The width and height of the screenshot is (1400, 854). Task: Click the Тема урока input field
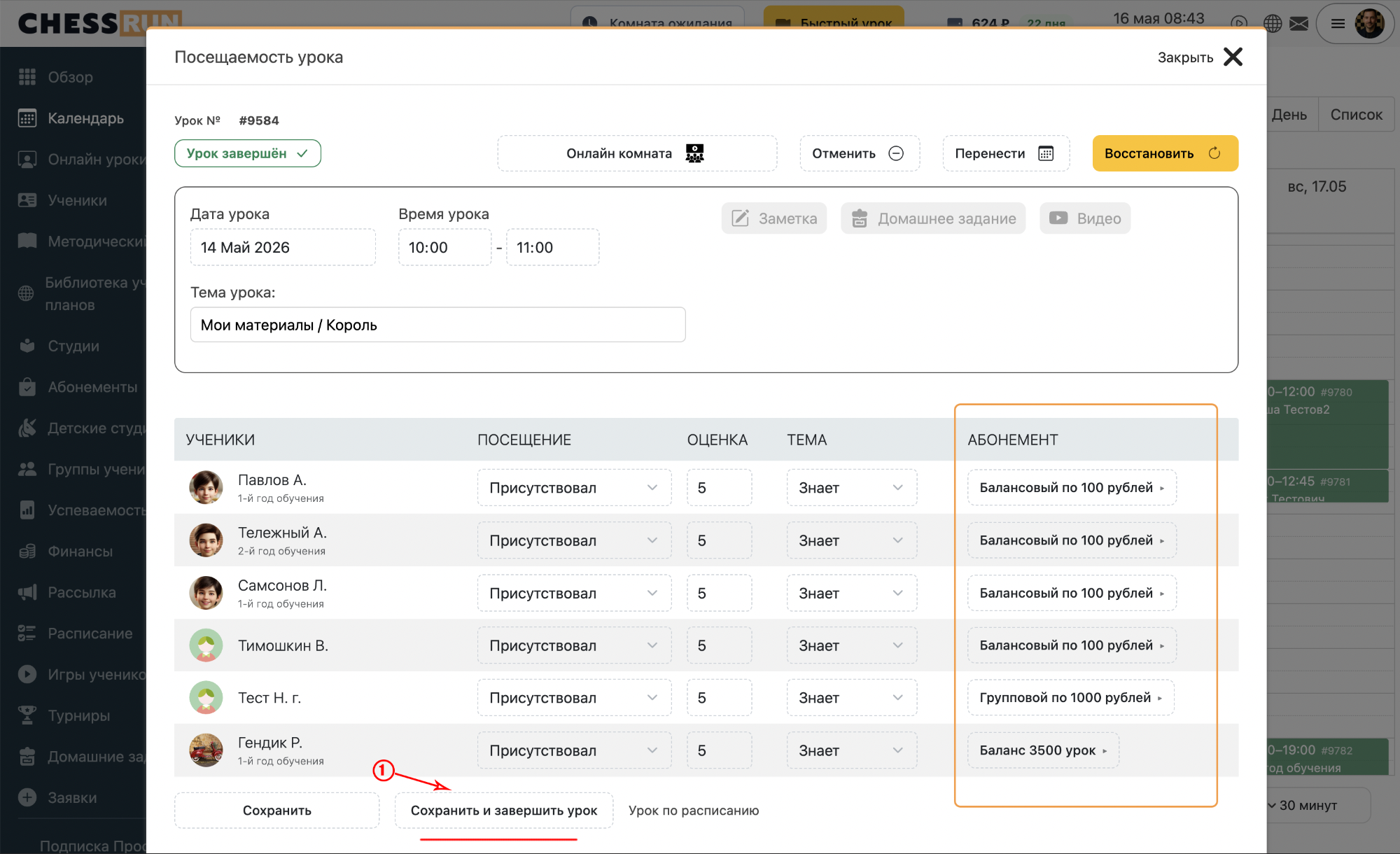pyautogui.click(x=437, y=325)
